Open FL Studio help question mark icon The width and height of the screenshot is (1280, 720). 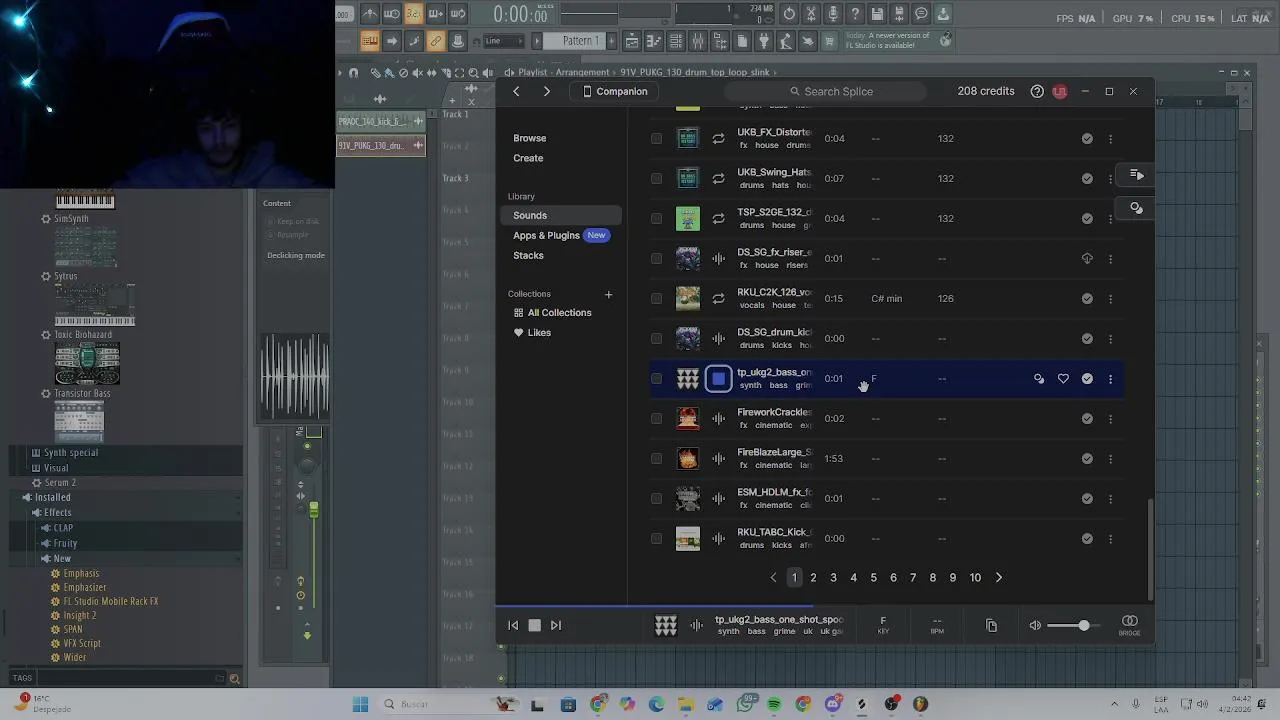click(x=855, y=14)
